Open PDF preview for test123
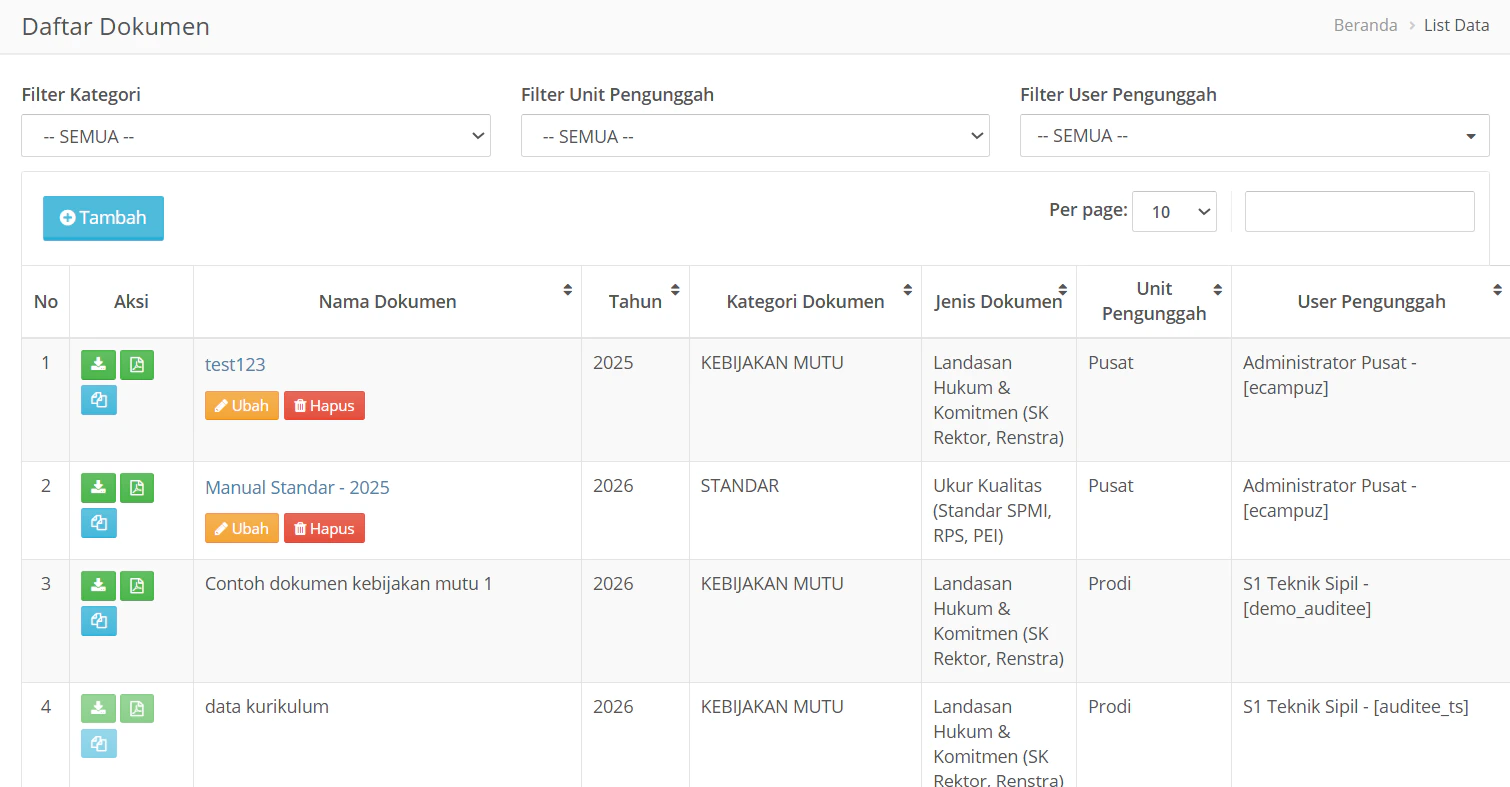The image size is (1510, 787). [x=136, y=364]
